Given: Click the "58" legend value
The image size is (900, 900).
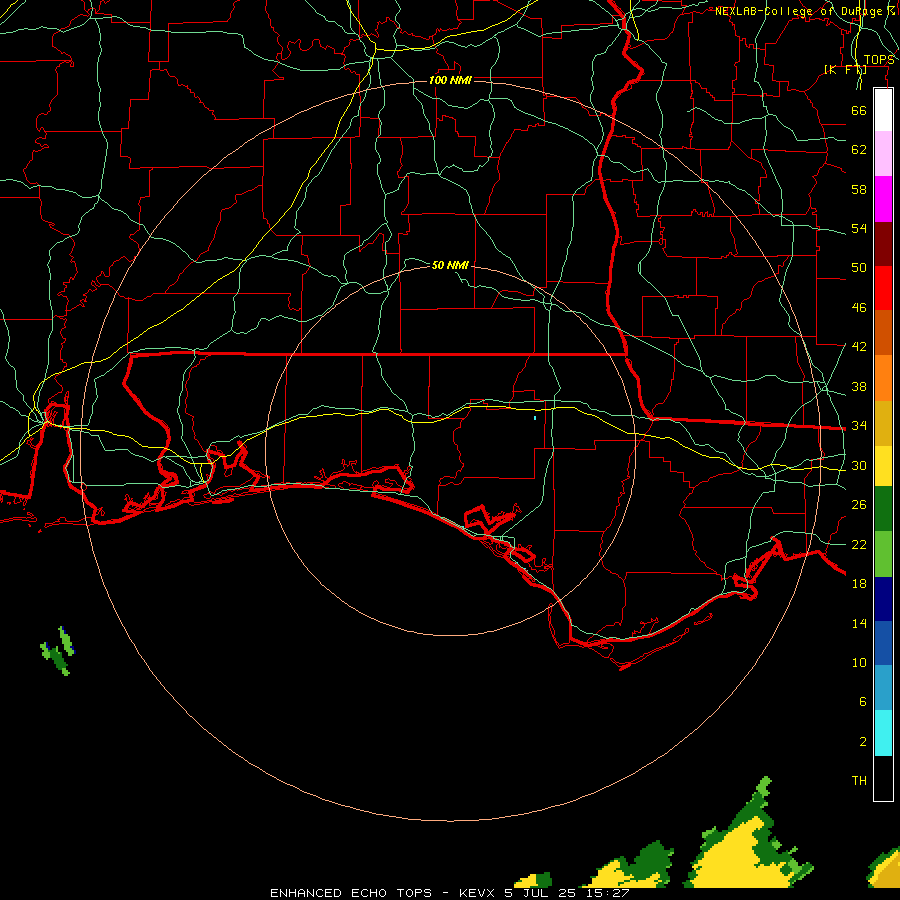Looking at the screenshot, I should coord(859,189).
